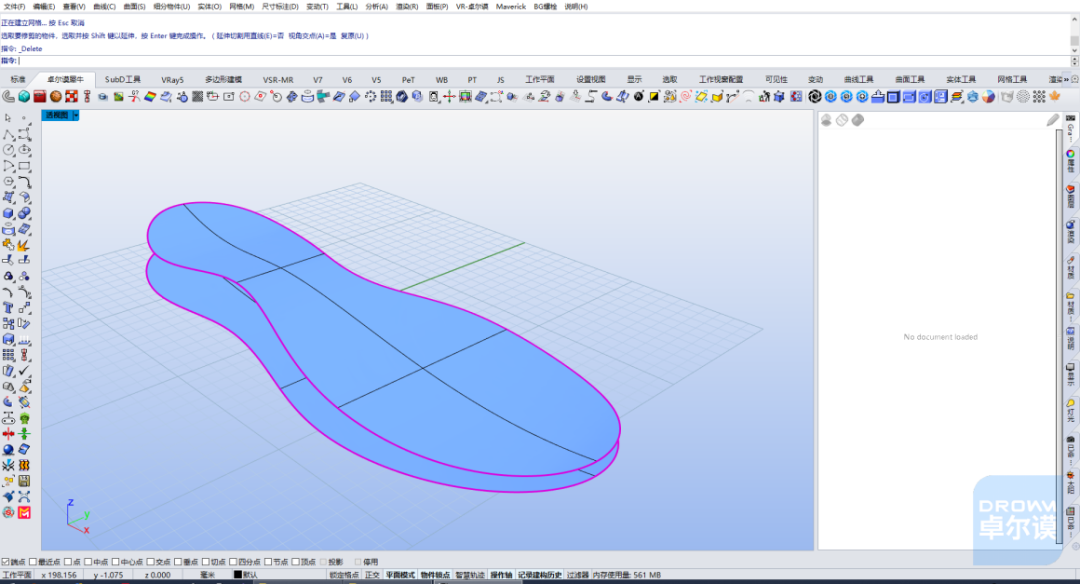Click the red M icon in left sidebar

pyautogui.click(x=24, y=512)
